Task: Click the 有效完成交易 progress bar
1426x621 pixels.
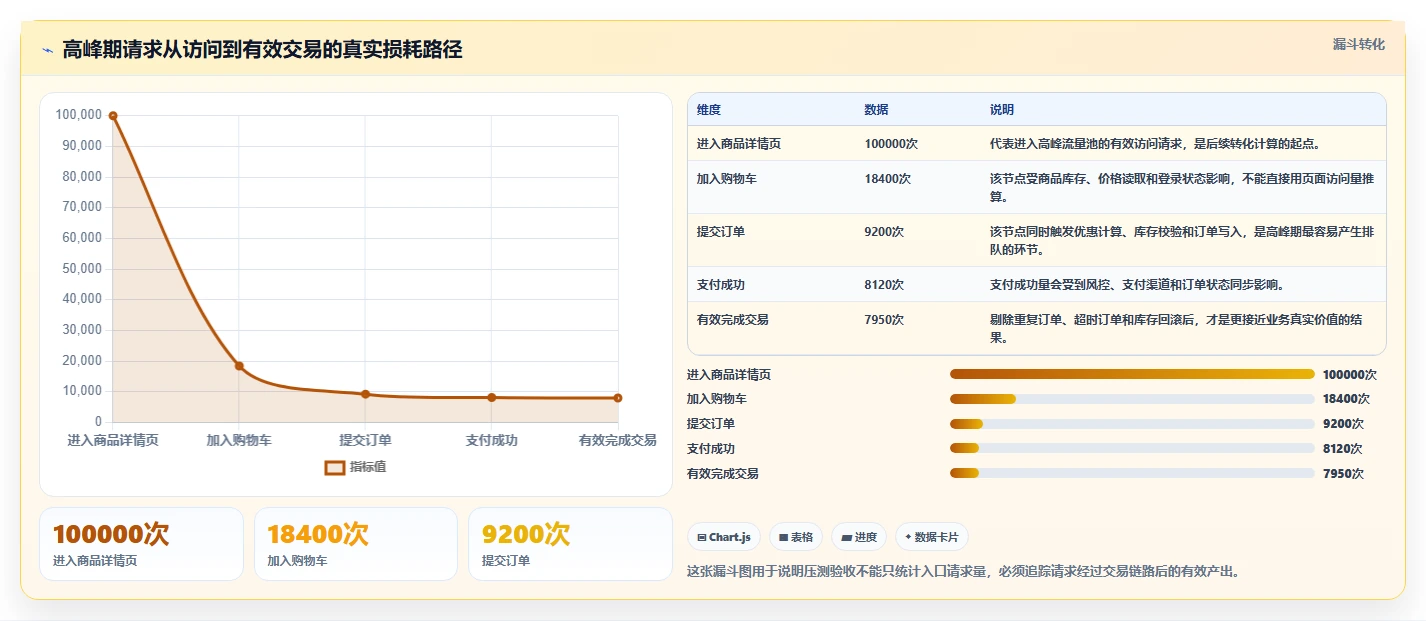Action: tap(1132, 473)
